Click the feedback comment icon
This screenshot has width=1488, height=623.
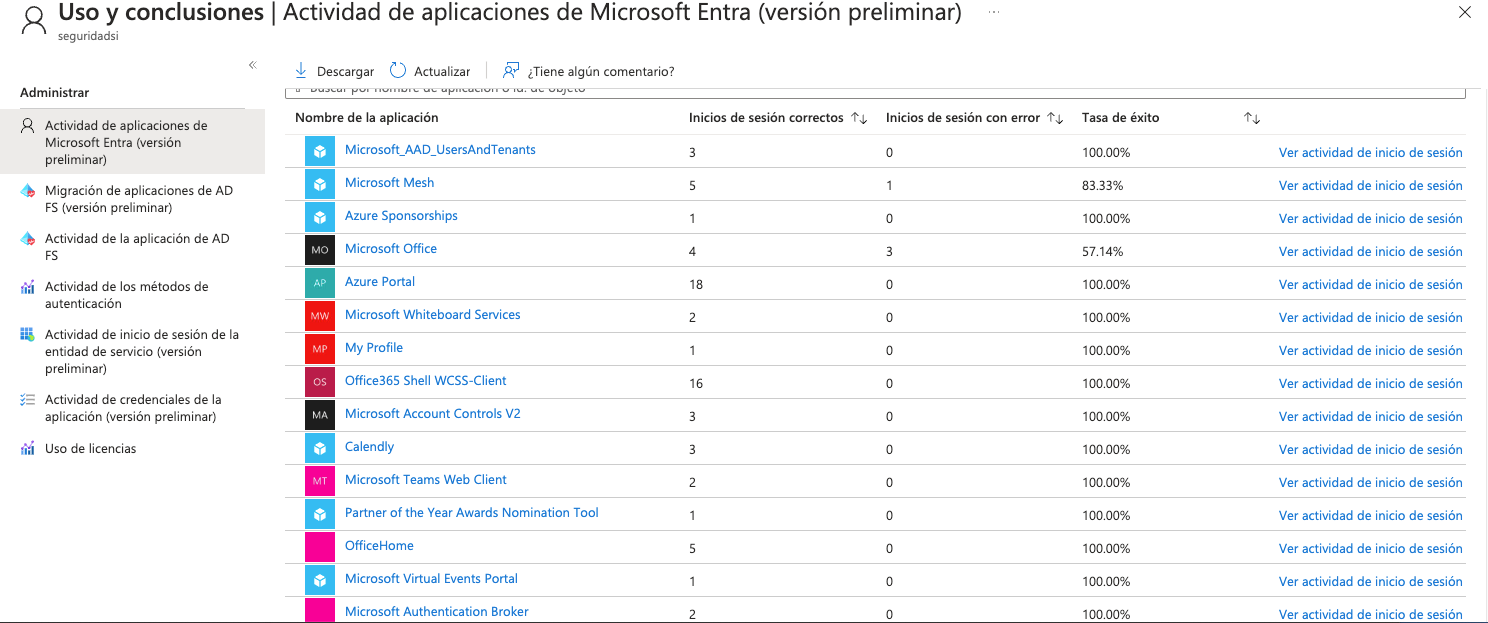pyautogui.click(x=511, y=71)
